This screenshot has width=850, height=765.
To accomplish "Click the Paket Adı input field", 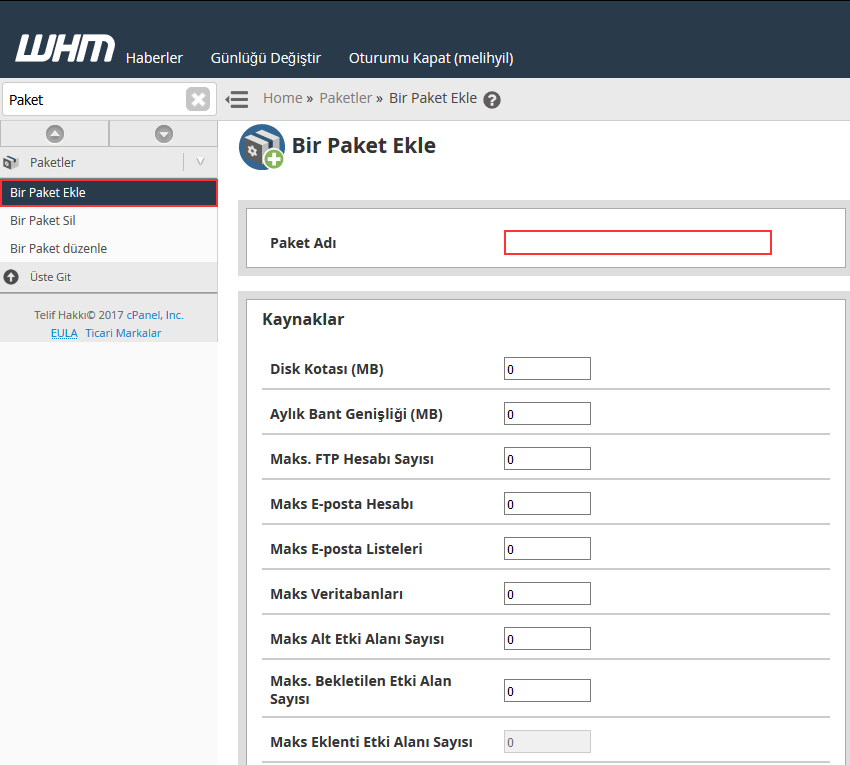I will click(x=637, y=242).
